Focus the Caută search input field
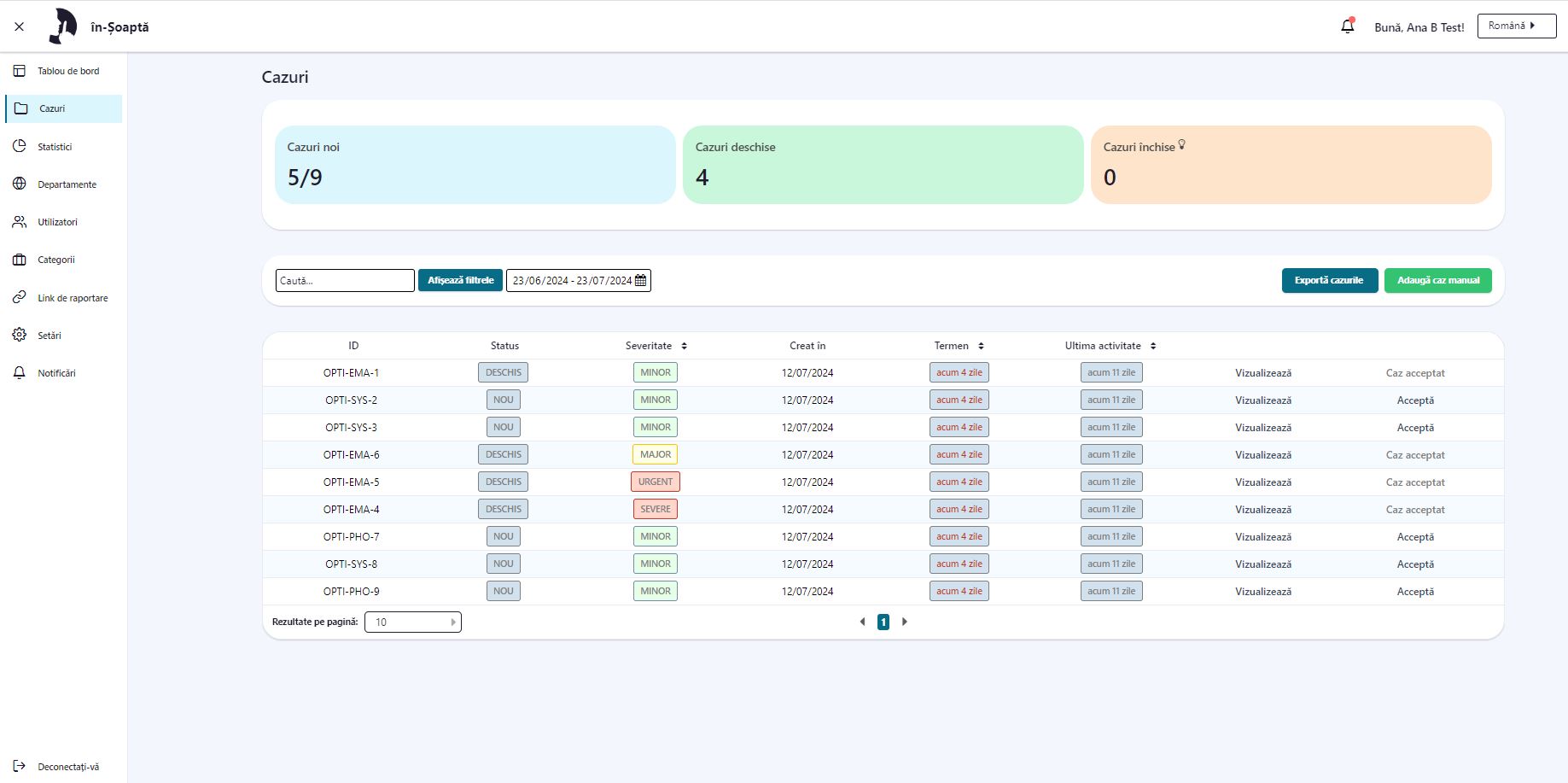Screen dimensions: 1568x783 coord(345,280)
